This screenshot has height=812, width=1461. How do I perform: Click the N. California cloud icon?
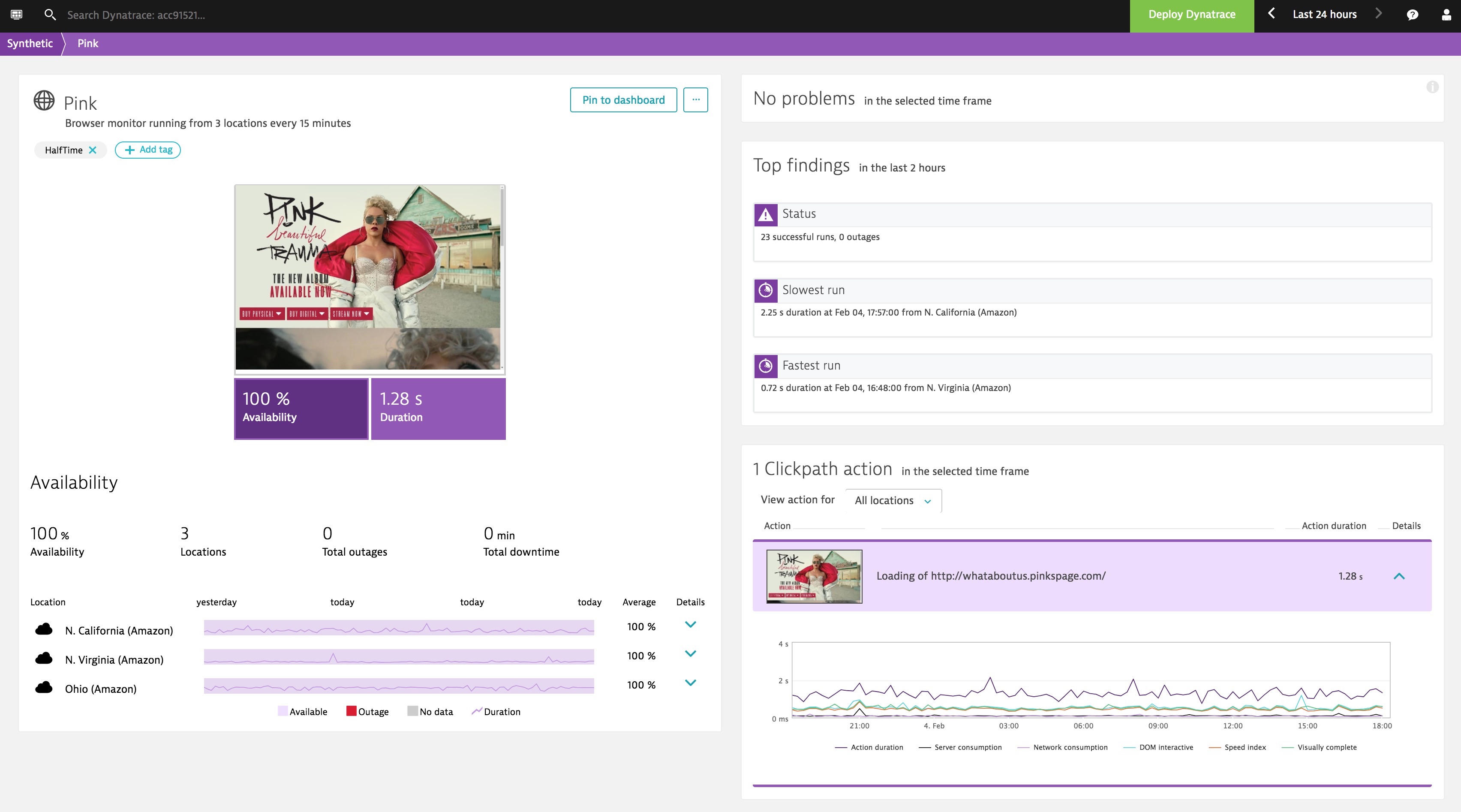(44, 629)
